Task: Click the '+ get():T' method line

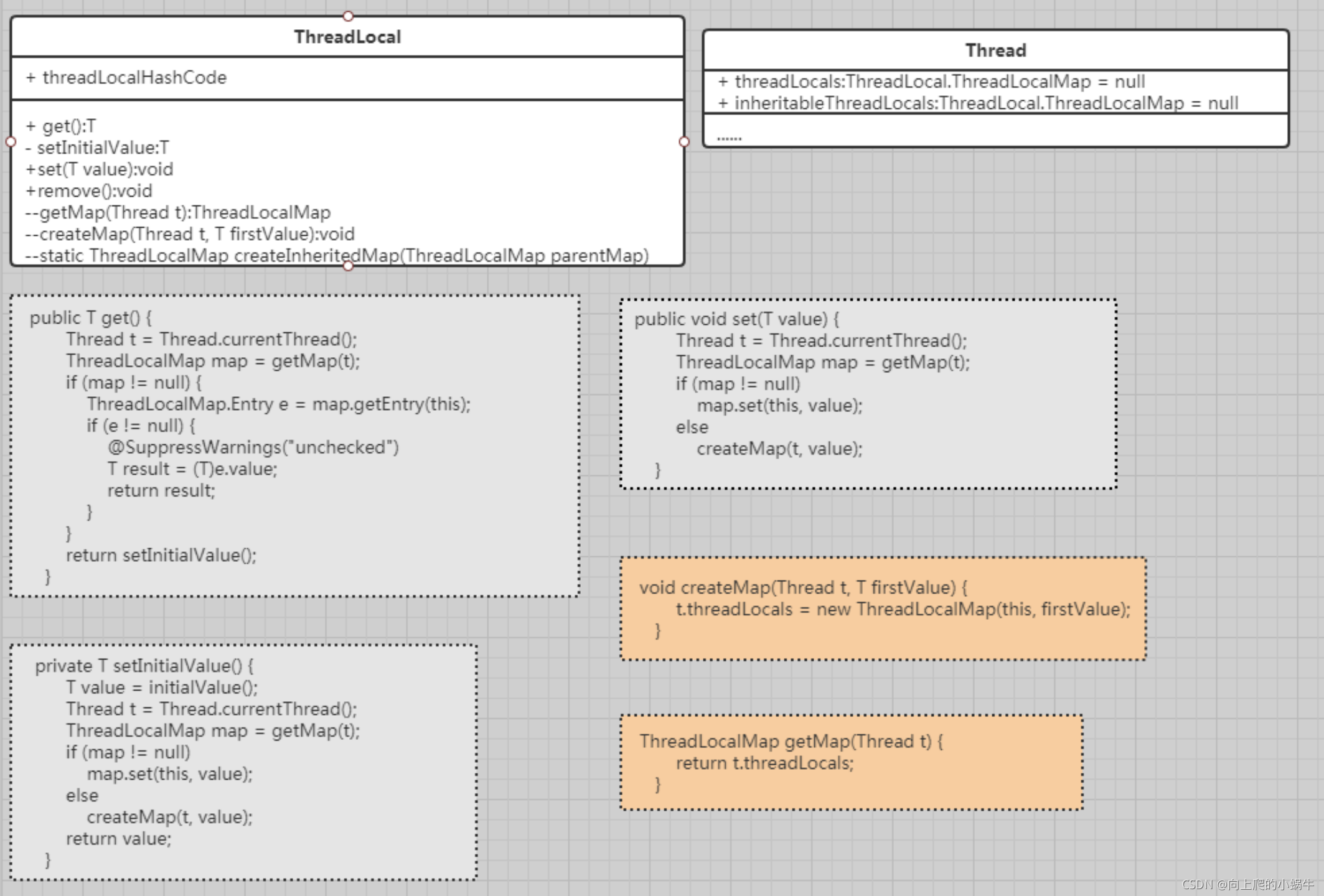Action: [x=61, y=126]
